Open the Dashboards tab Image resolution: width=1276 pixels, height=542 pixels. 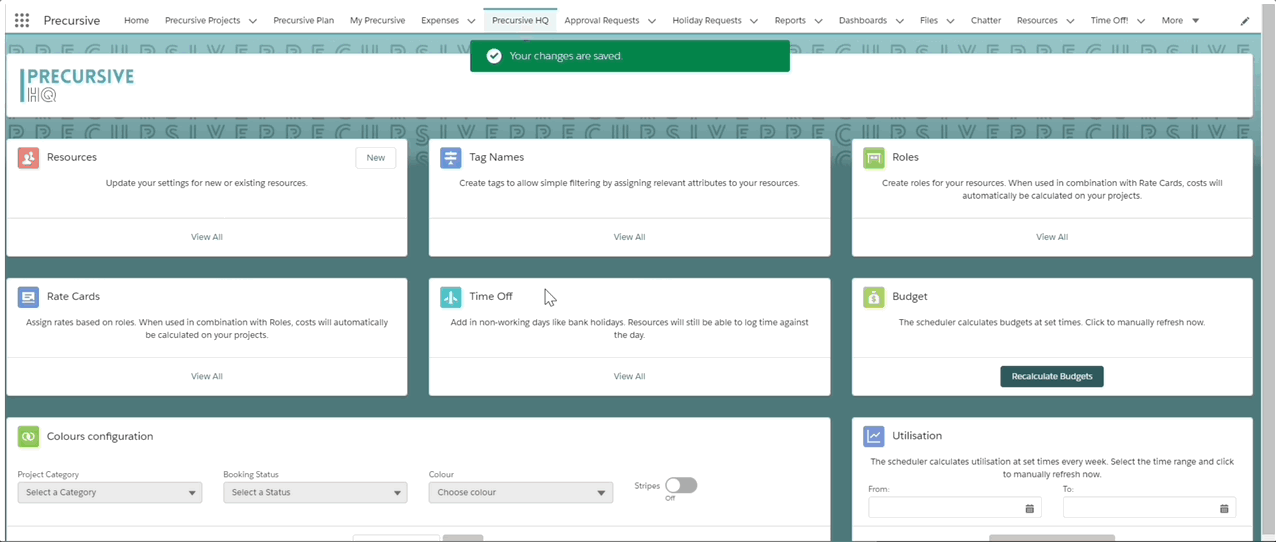tap(863, 20)
